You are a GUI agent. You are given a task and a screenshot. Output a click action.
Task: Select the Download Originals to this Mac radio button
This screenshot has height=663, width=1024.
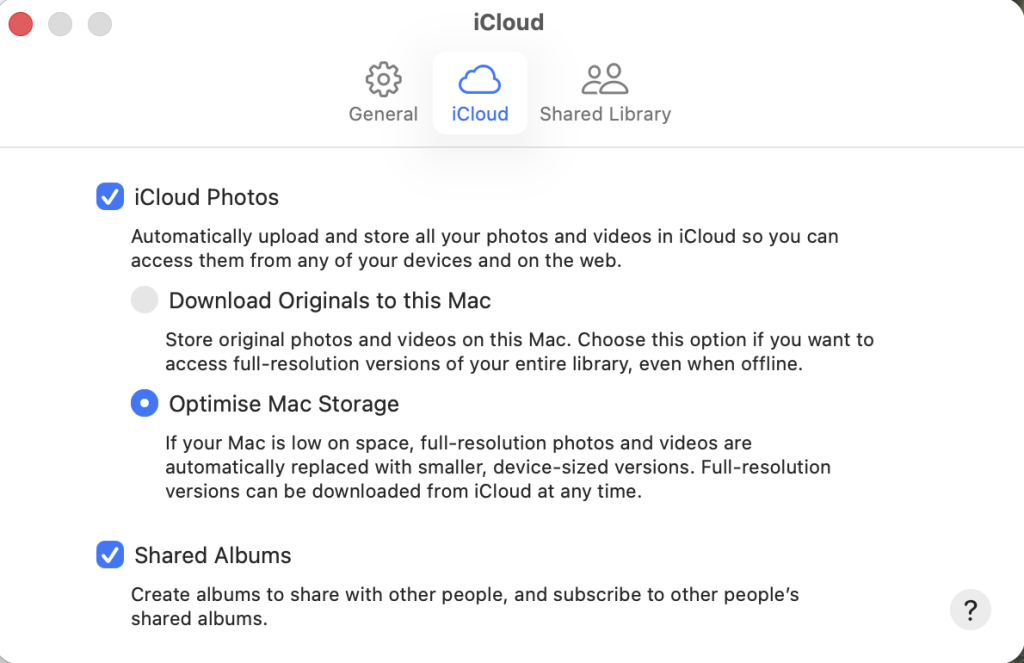click(144, 300)
